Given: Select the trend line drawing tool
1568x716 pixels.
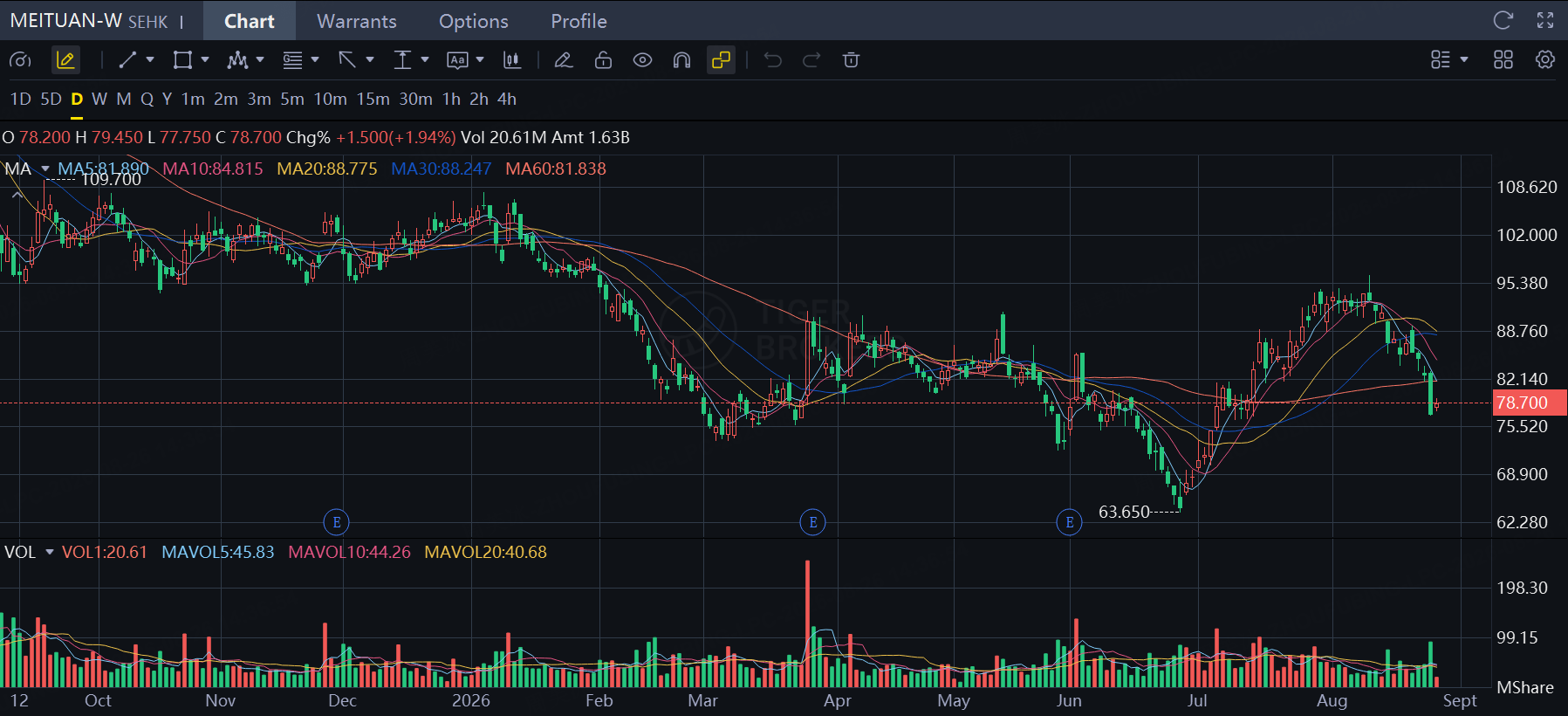Looking at the screenshot, I should (127, 60).
